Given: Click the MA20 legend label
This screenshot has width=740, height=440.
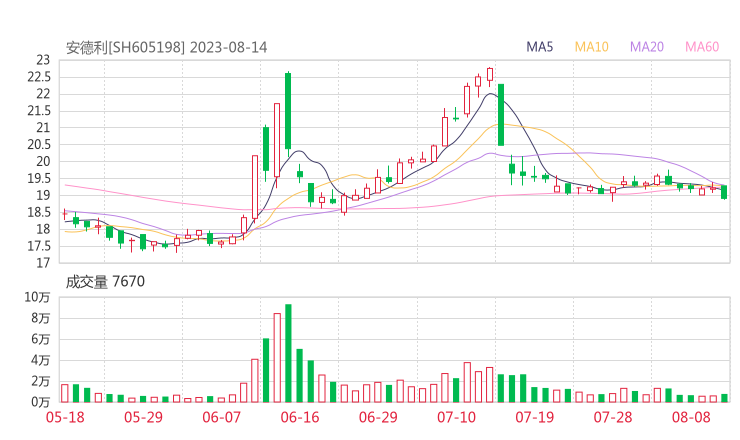Looking at the screenshot, I should point(647,47).
